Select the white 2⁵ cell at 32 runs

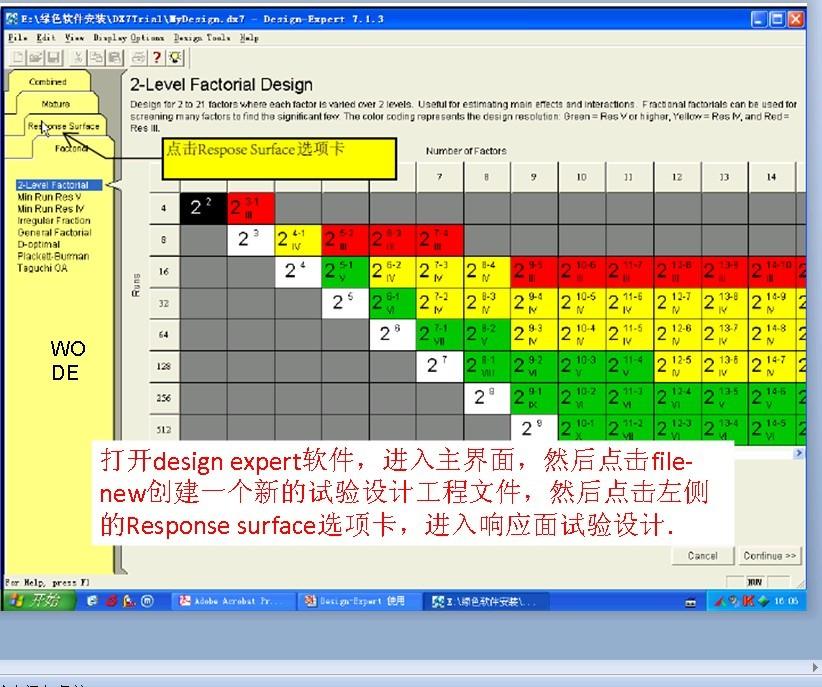coord(345,303)
